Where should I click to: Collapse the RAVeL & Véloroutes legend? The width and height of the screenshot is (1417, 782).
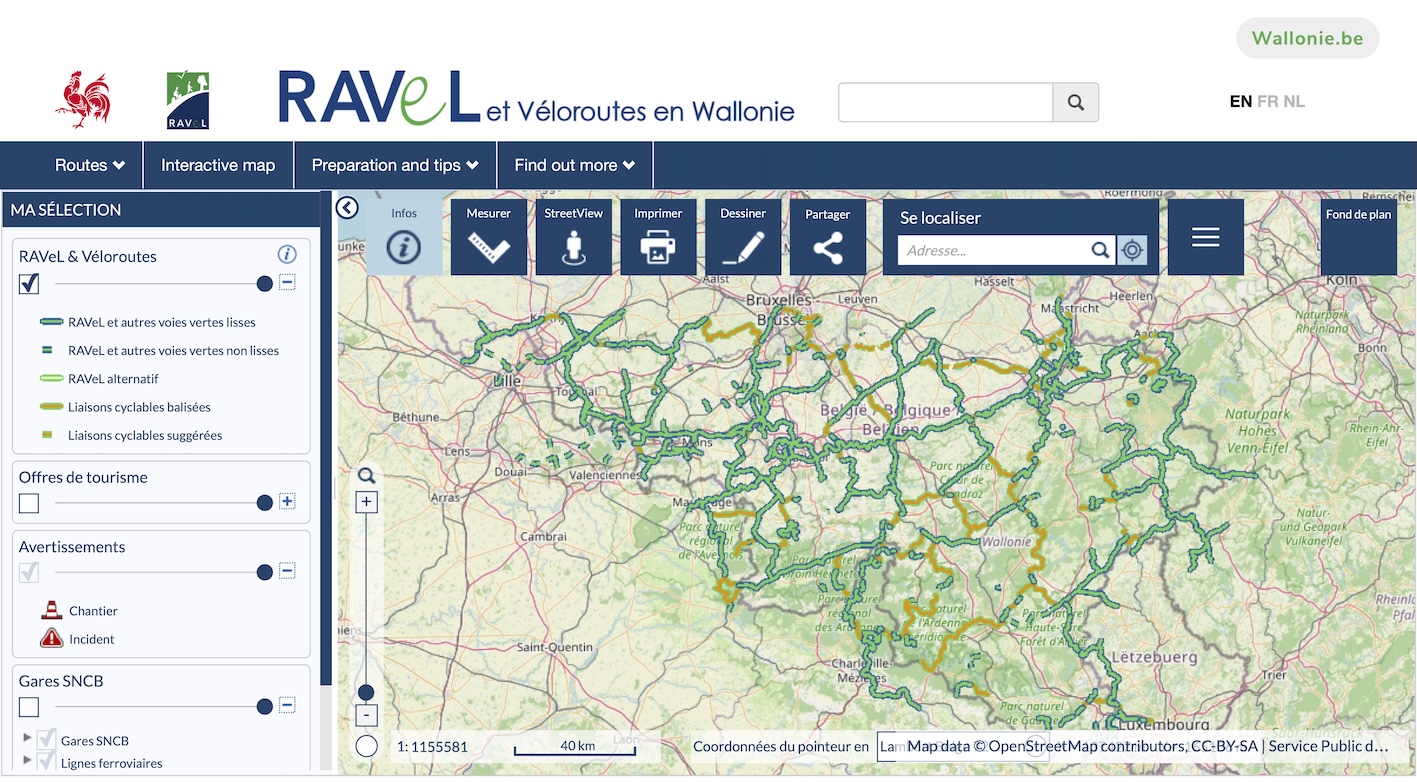[287, 283]
